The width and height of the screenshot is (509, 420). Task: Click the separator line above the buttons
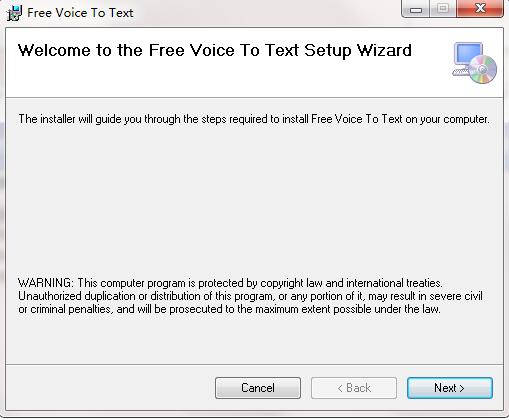254,364
